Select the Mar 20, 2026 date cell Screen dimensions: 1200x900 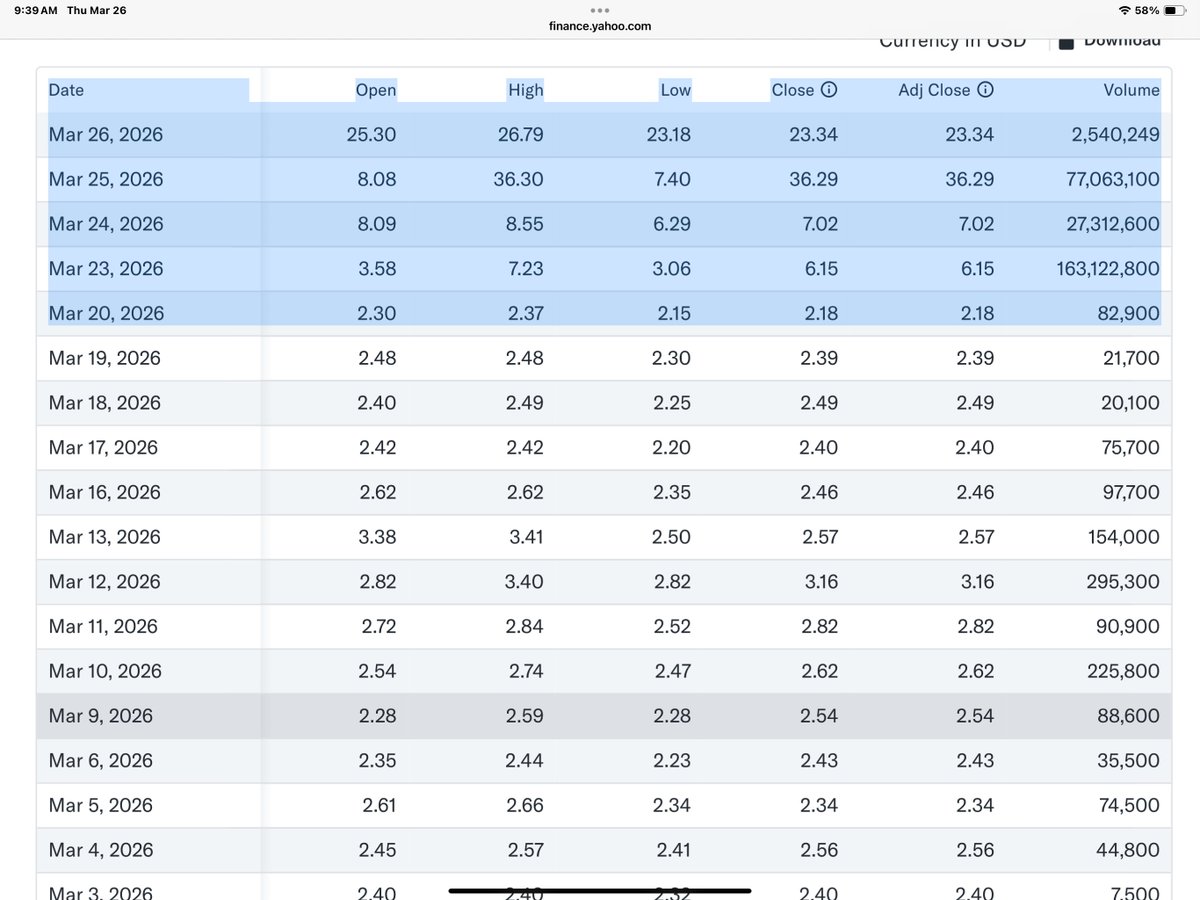pyautogui.click(x=106, y=313)
